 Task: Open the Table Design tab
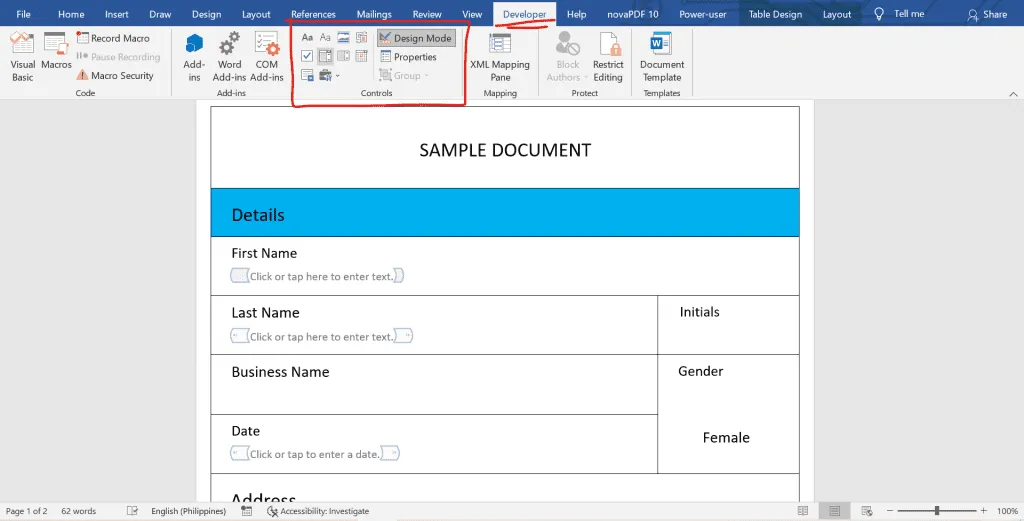[775, 14]
